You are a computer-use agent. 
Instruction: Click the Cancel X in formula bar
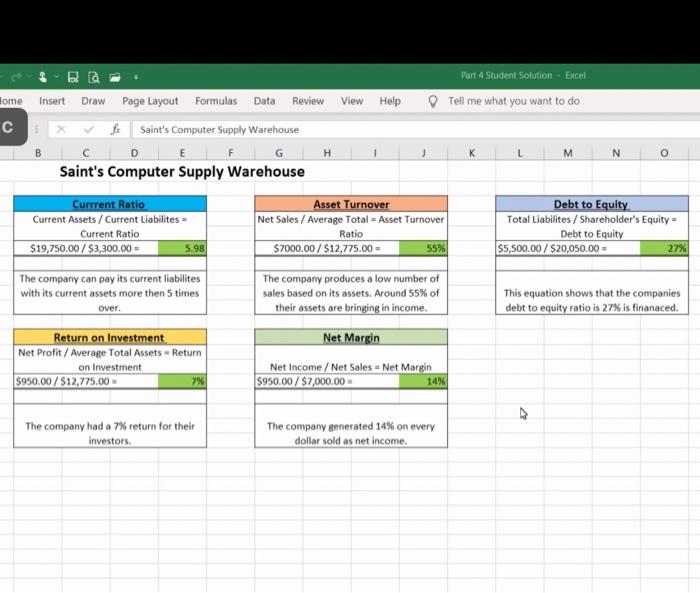point(61,129)
